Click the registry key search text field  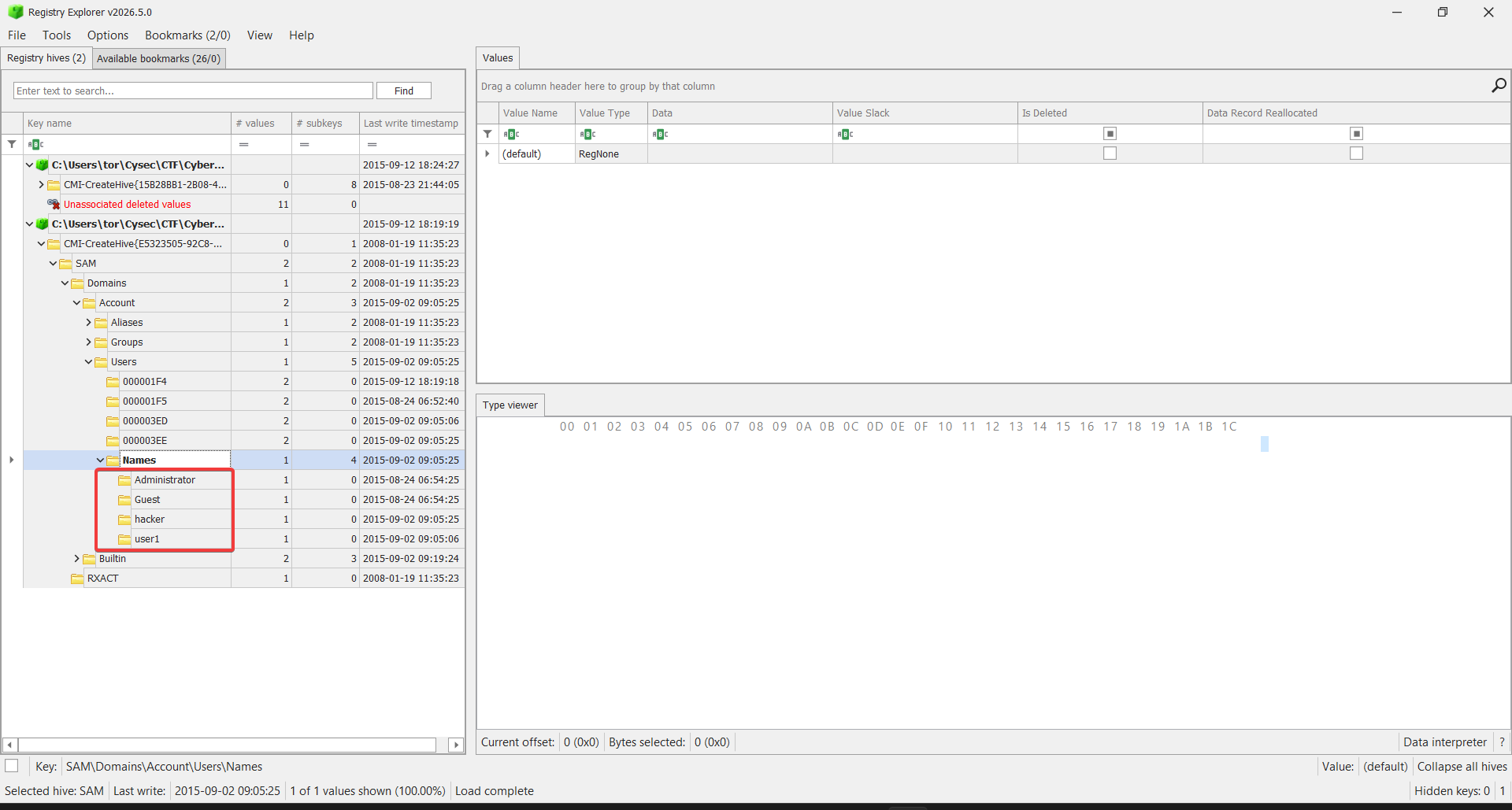(193, 91)
